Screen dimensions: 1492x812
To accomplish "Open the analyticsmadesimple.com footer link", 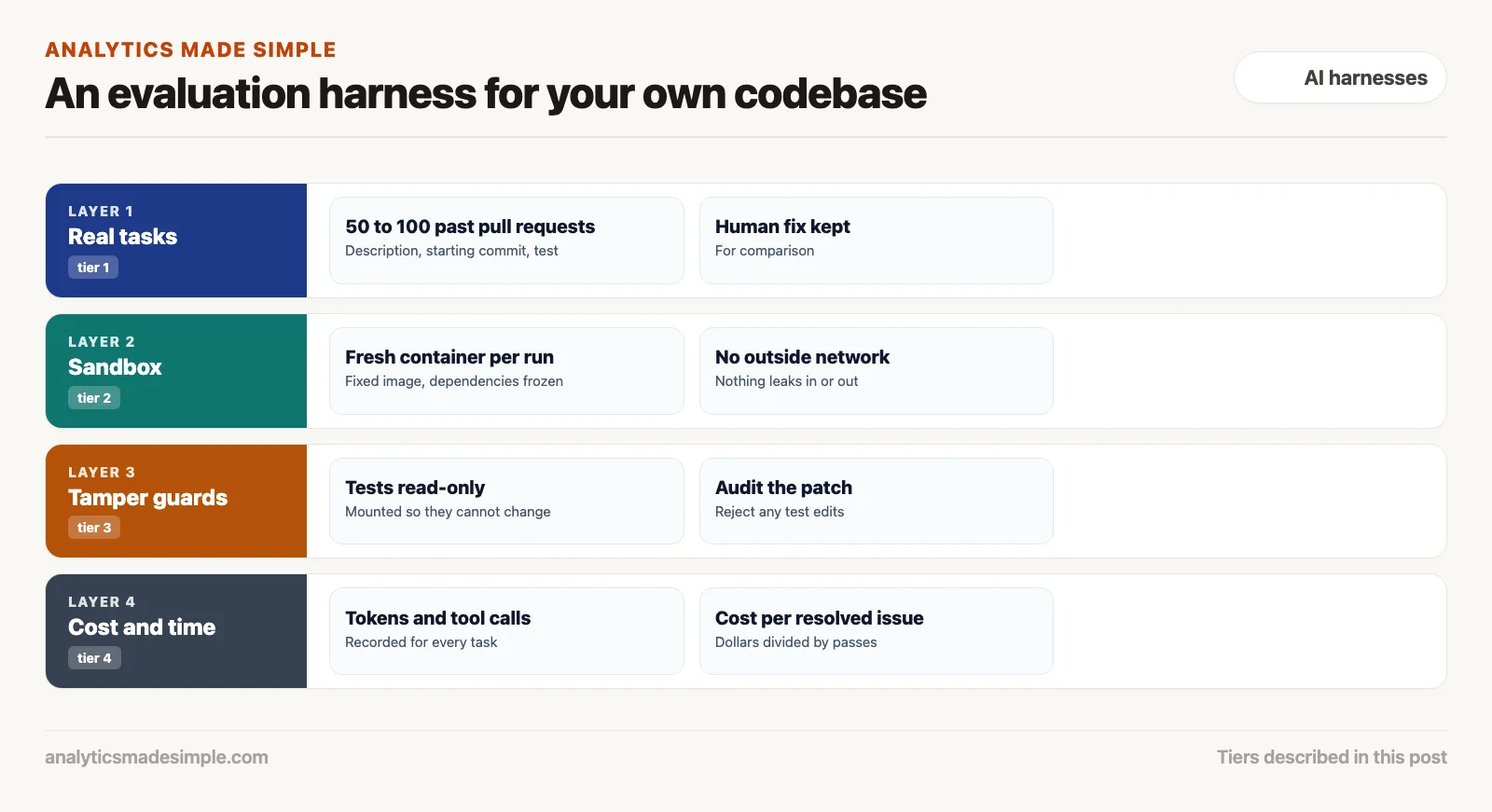I will tap(157, 757).
